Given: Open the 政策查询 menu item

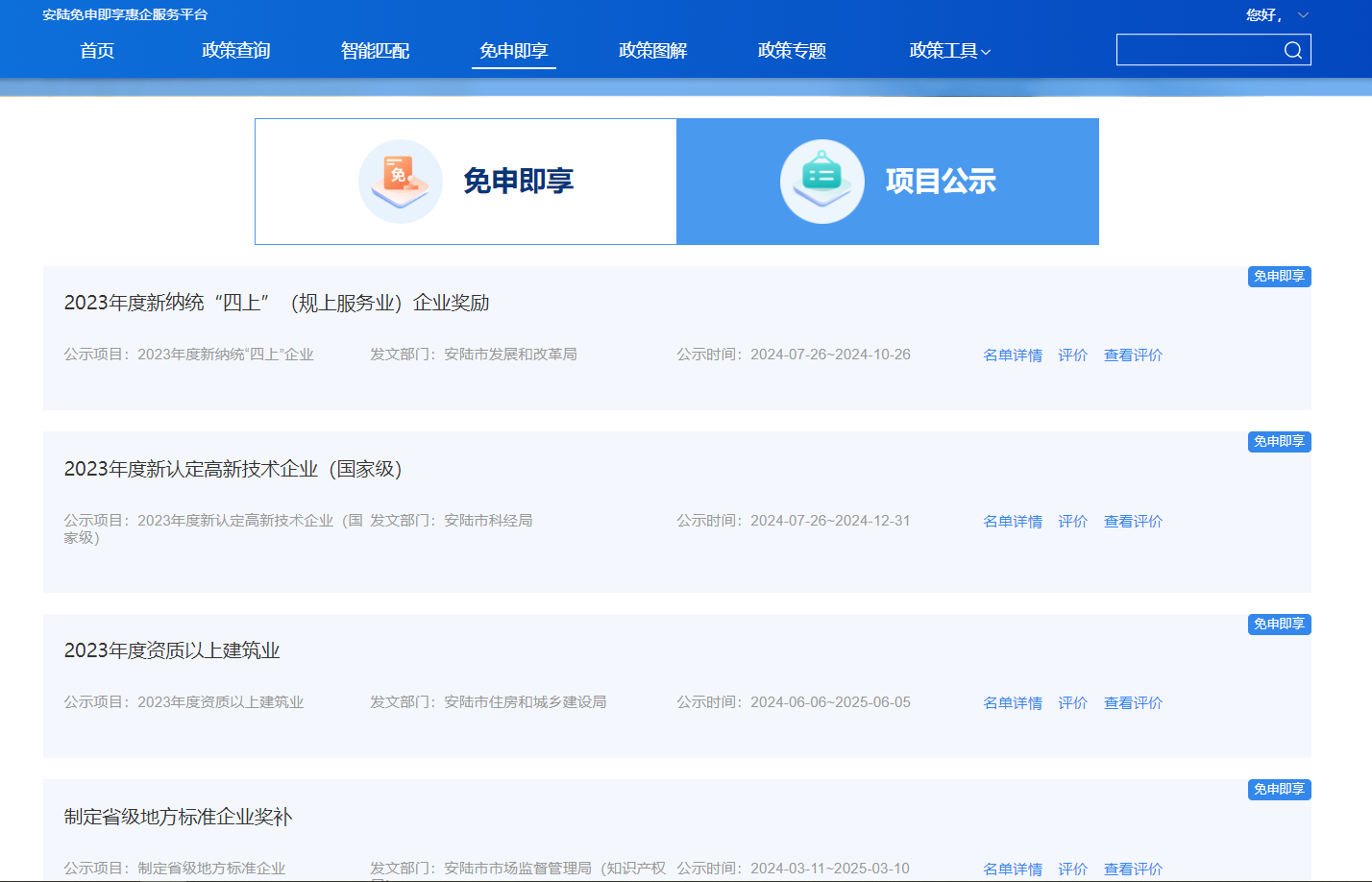Looking at the screenshot, I should [x=235, y=51].
